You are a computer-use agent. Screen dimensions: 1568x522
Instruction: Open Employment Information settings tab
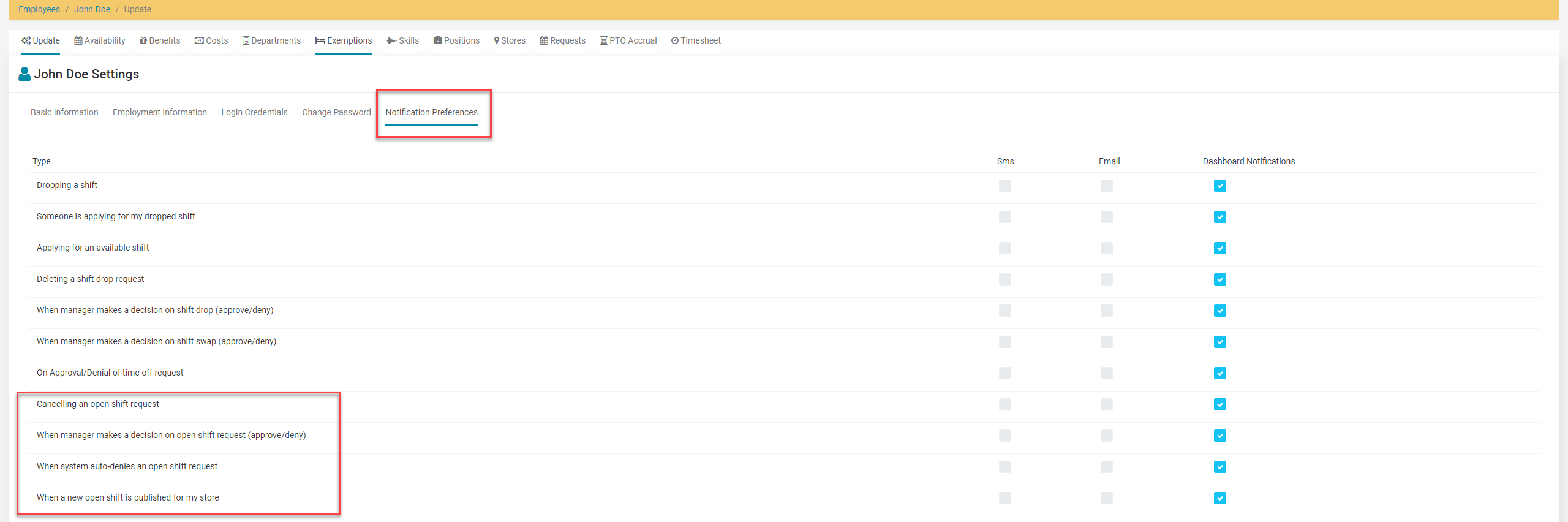coord(160,112)
